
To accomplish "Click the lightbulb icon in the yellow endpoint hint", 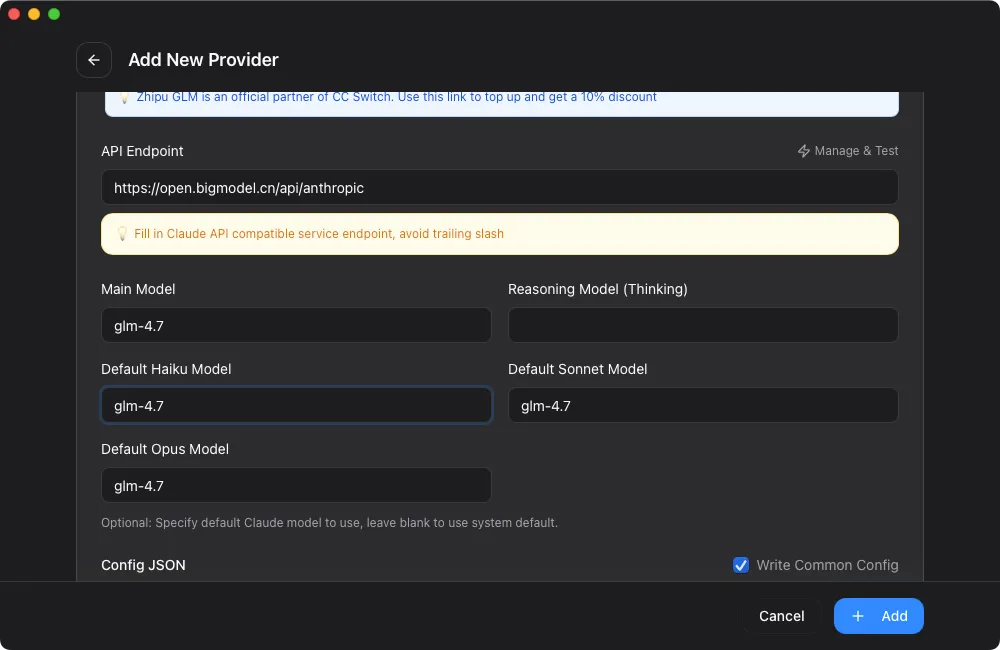I will click(123, 234).
